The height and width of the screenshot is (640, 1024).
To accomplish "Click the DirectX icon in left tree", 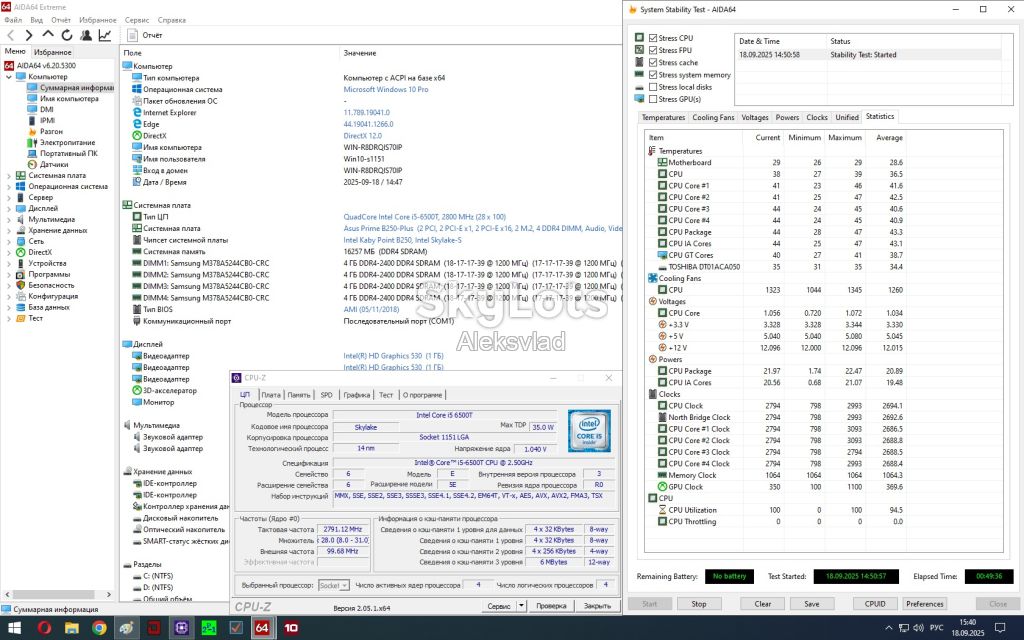I will click(20, 252).
